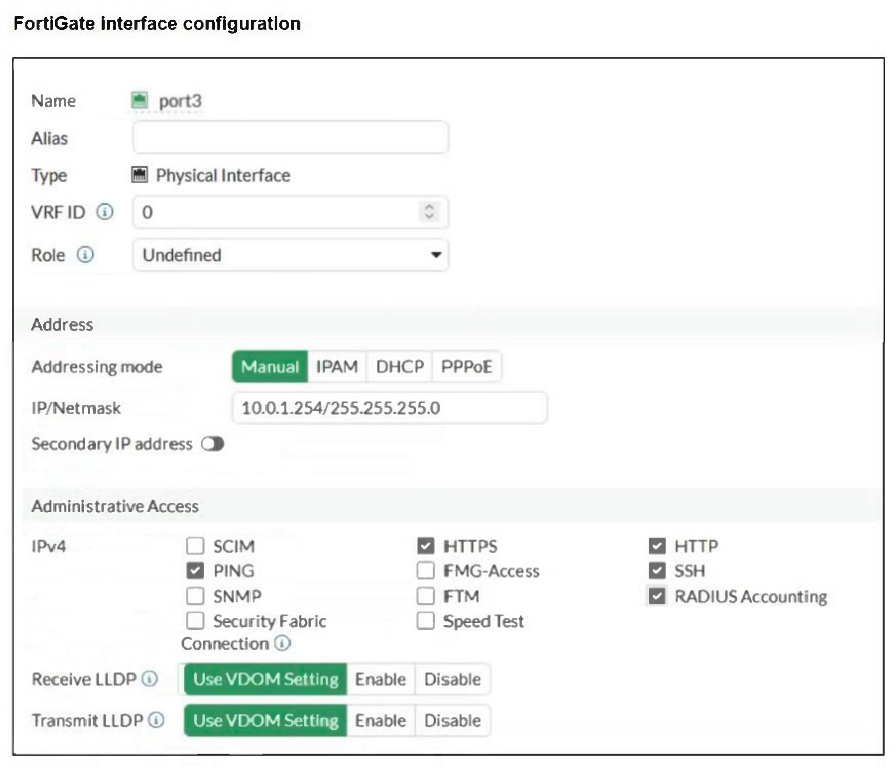Enable the SNMP checkbox

pos(195,596)
